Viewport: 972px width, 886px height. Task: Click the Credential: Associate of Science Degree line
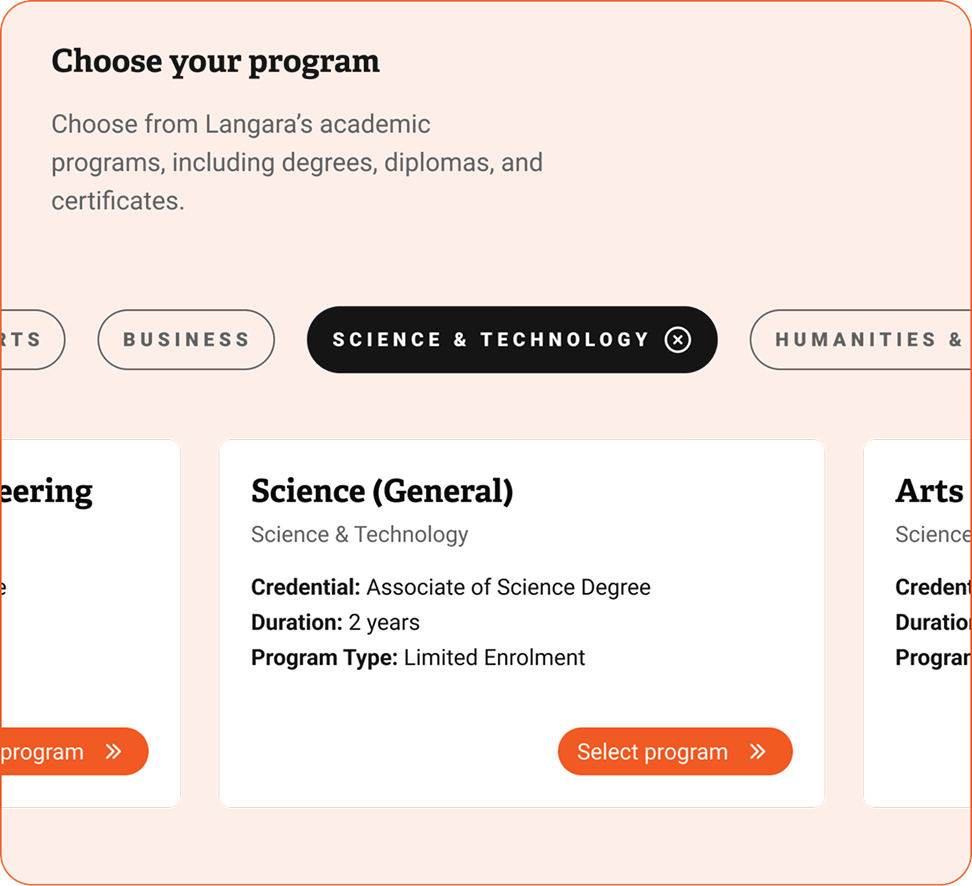click(451, 587)
